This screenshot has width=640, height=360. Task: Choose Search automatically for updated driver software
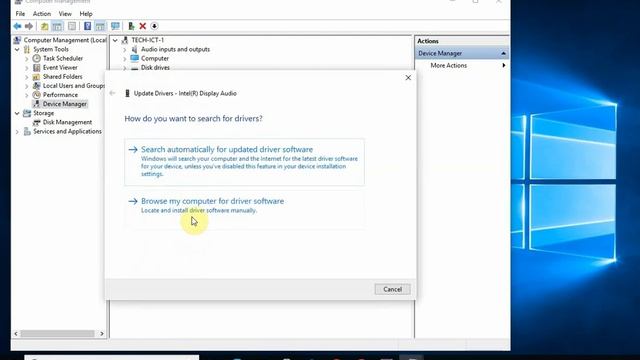point(244,162)
